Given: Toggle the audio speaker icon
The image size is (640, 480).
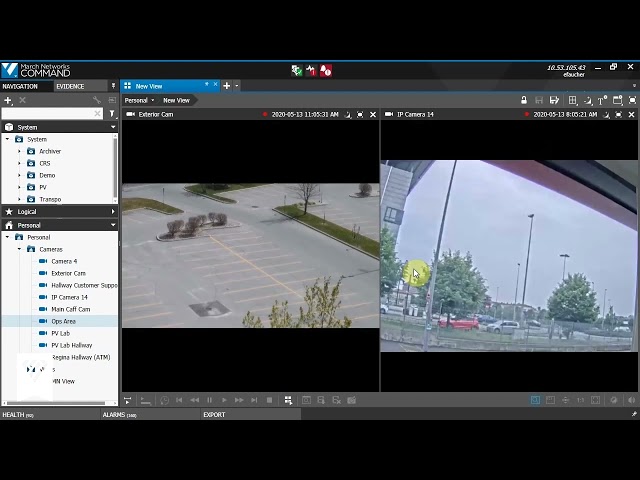Looking at the screenshot, I should click(x=631, y=400).
